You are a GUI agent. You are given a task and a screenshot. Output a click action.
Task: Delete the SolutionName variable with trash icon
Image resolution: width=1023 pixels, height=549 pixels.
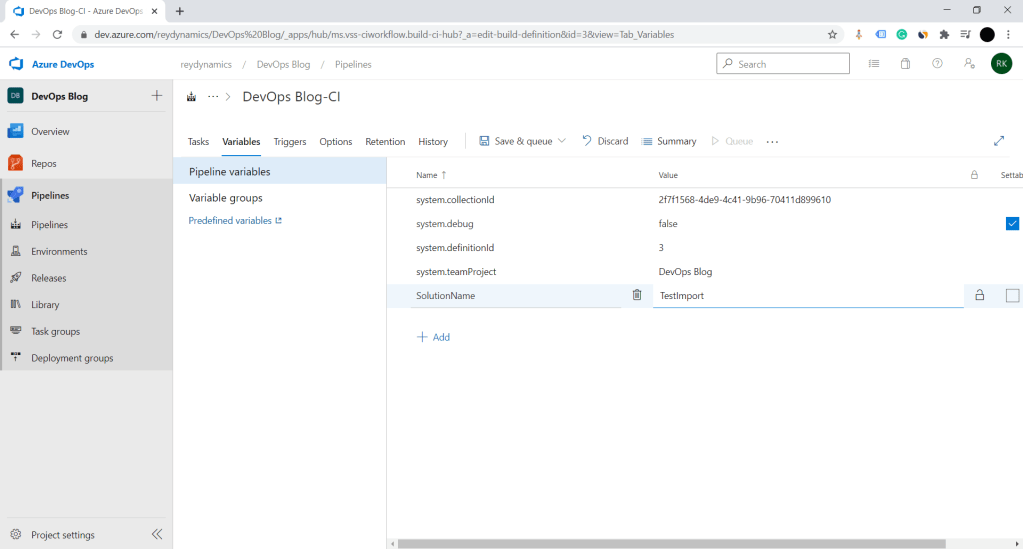click(637, 295)
